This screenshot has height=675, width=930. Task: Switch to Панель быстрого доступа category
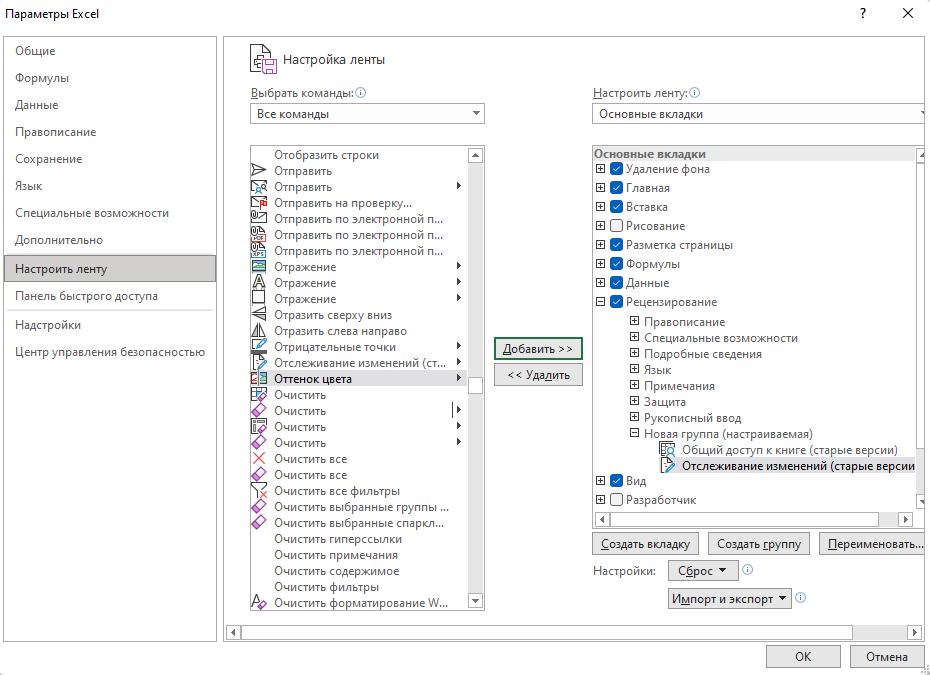[x=110, y=296]
